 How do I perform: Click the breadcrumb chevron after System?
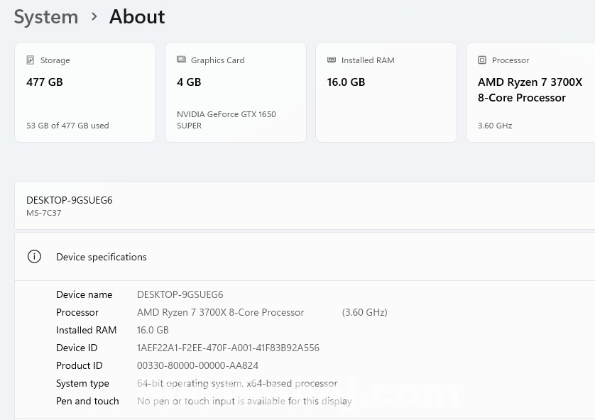pyautogui.click(x=94, y=17)
